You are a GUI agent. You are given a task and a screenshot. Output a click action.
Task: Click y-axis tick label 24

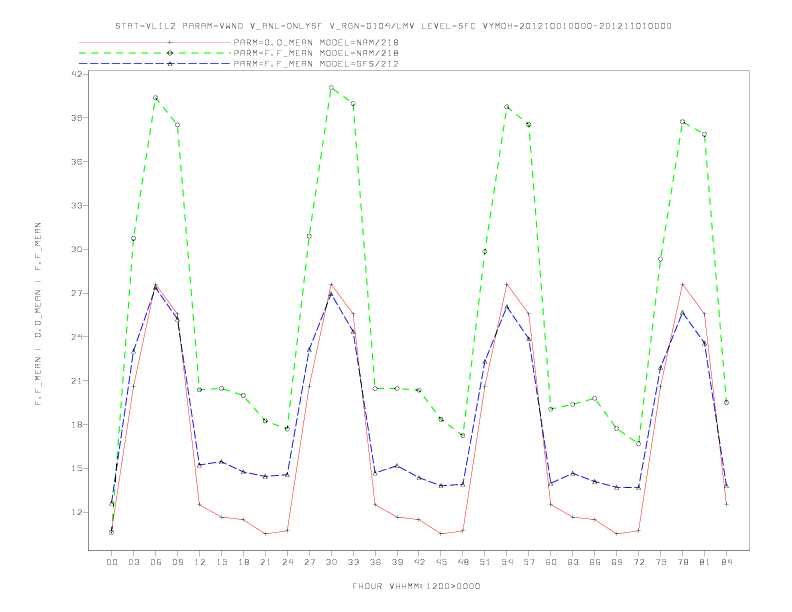pyautogui.click(x=78, y=337)
